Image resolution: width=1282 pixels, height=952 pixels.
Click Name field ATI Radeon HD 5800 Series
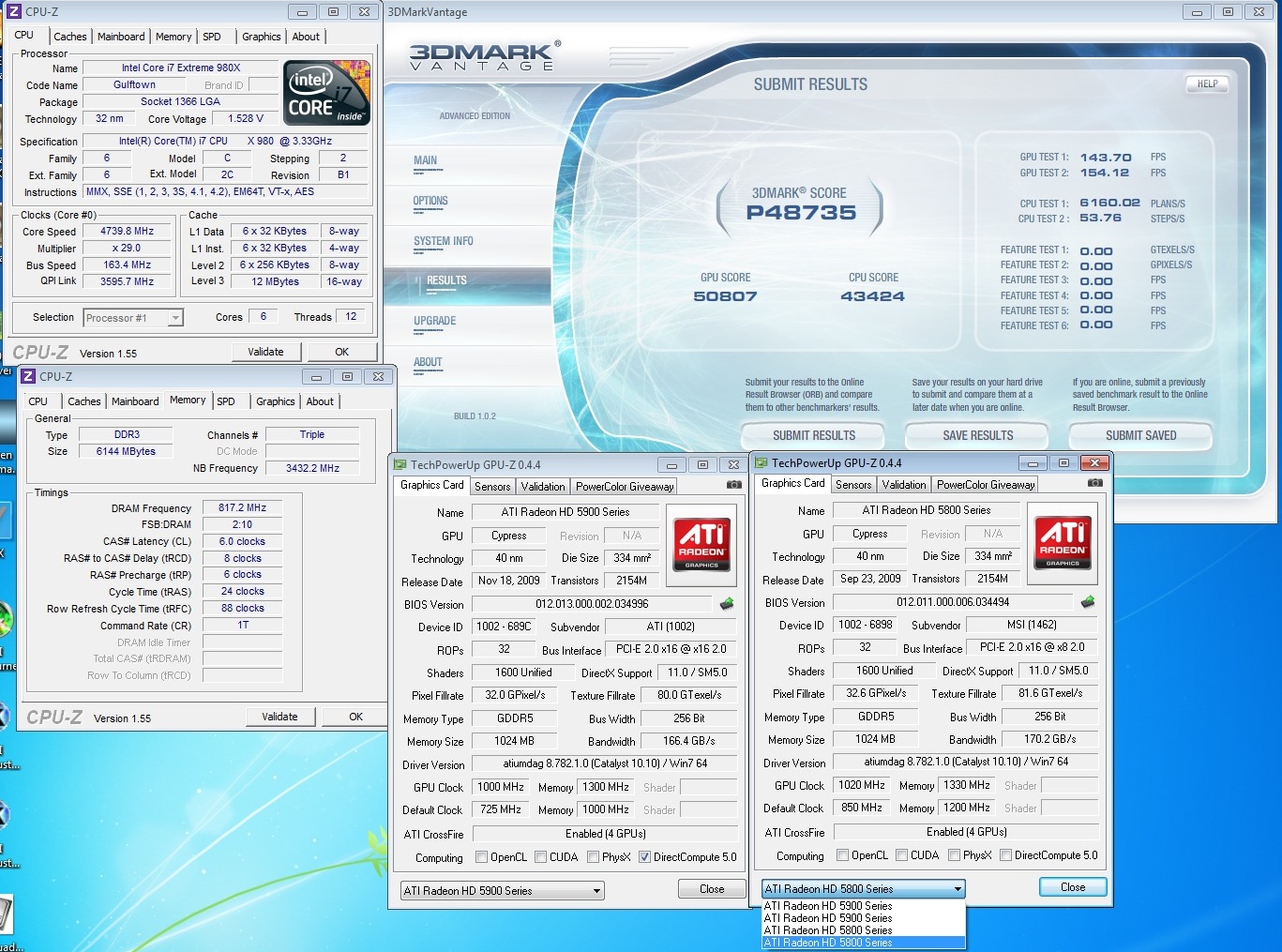(x=926, y=510)
